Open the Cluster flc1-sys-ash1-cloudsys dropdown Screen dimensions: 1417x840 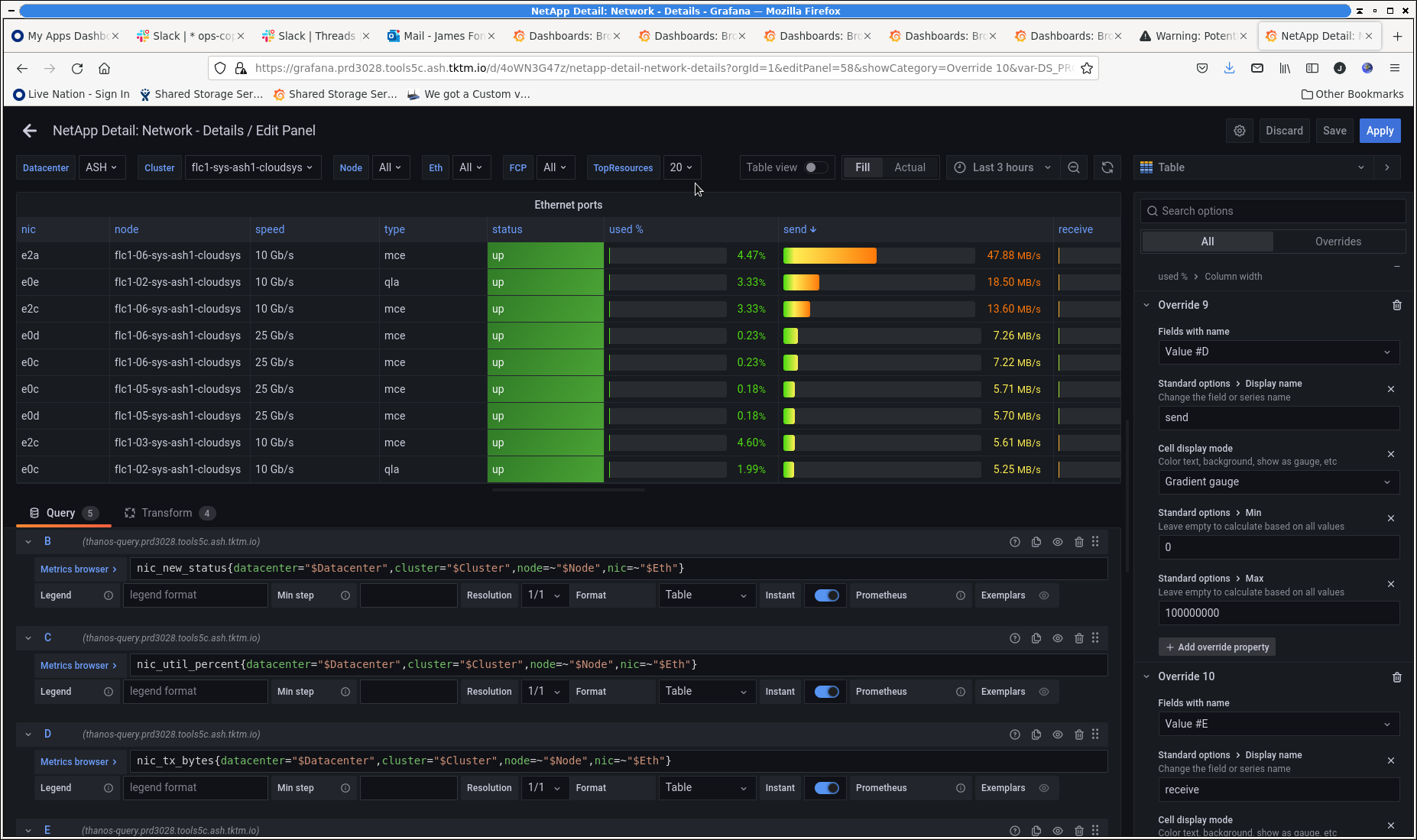click(252, 167)
